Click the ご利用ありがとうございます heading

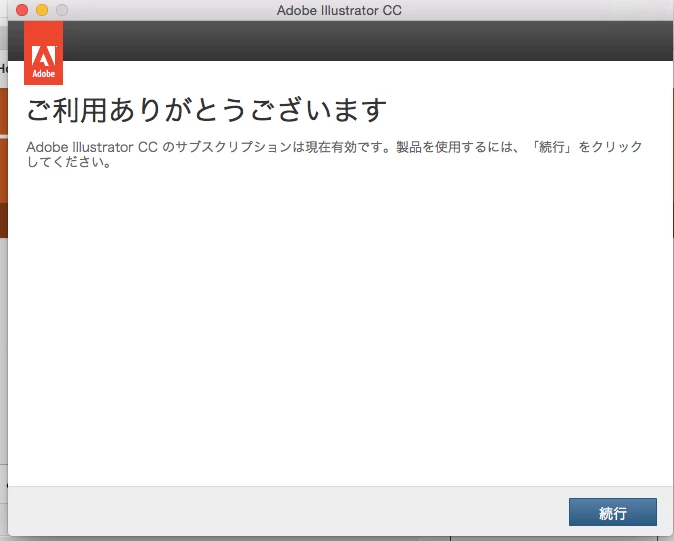206,110
